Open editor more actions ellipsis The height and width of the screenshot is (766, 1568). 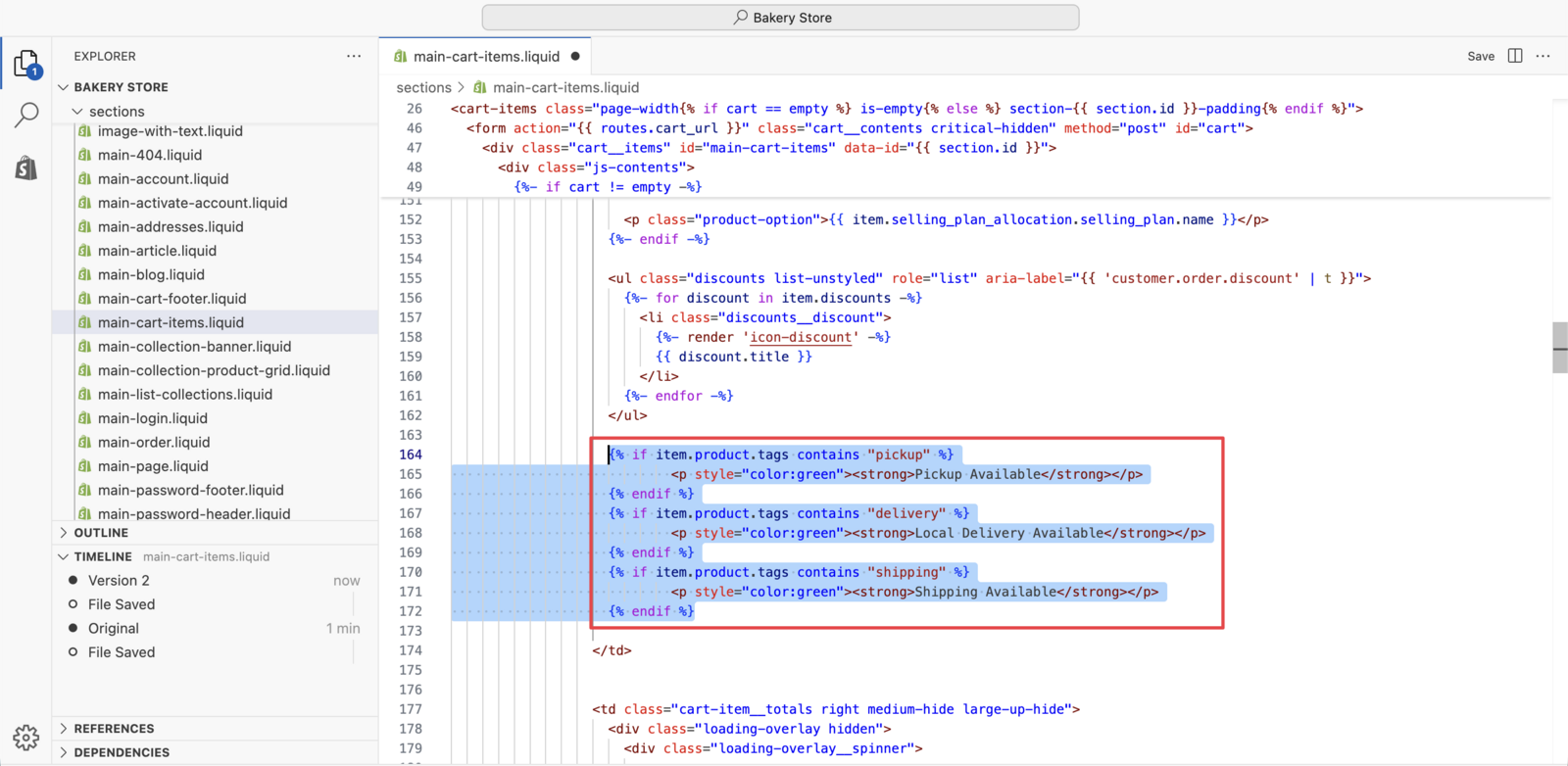click(1543, 56)
